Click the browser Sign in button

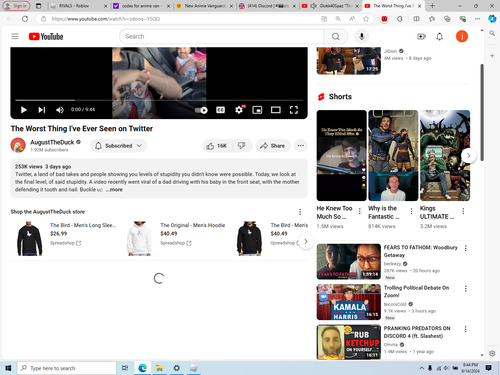pyautogui.click(x=16, y=6)
